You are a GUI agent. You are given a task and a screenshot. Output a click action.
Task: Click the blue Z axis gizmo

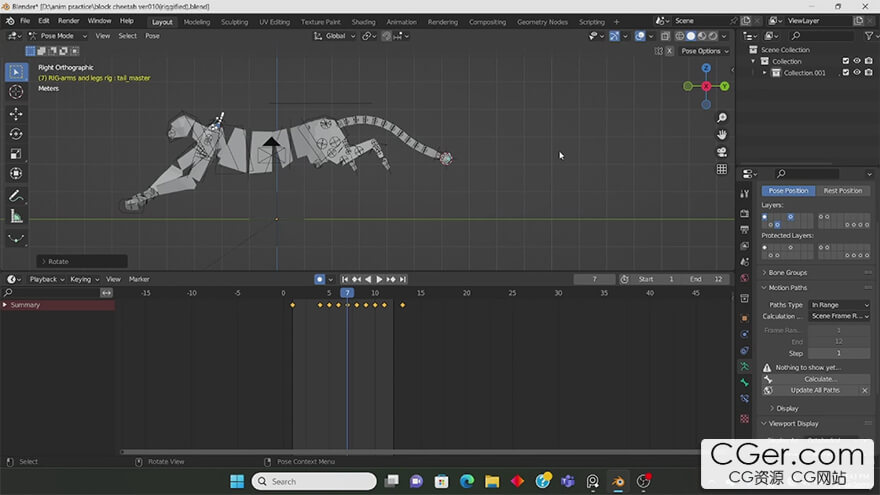(706, 68)
